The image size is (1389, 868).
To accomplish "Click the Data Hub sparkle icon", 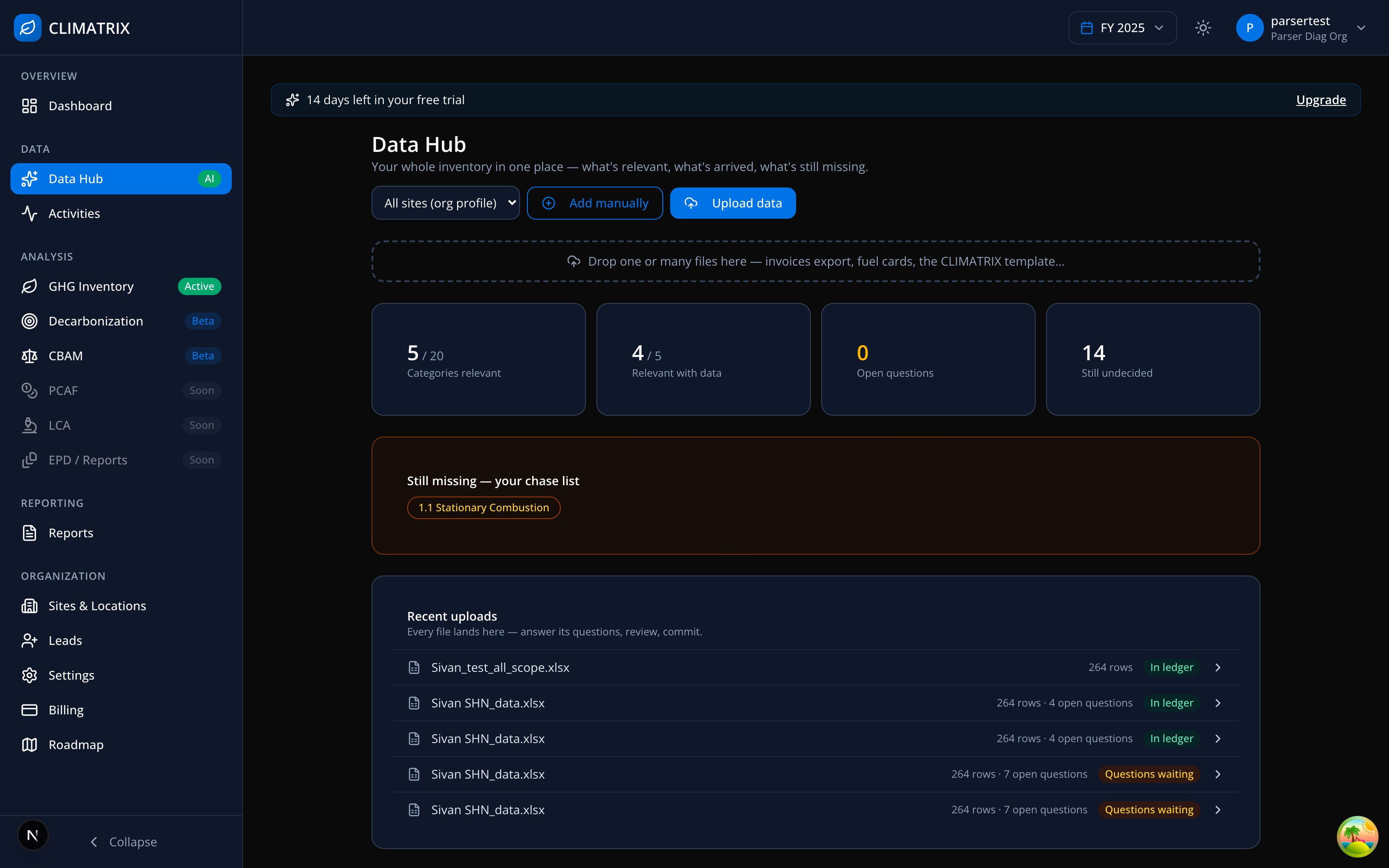I will click(x=29, y=178).
